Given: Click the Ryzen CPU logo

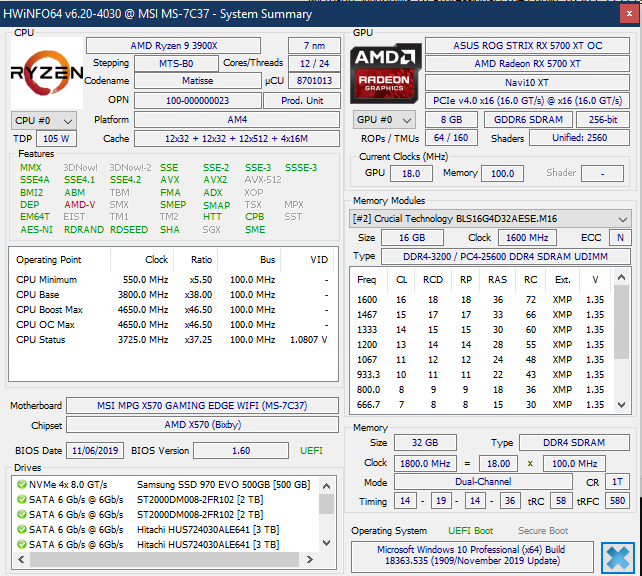Looking at the screenshot, I should 47,73.
